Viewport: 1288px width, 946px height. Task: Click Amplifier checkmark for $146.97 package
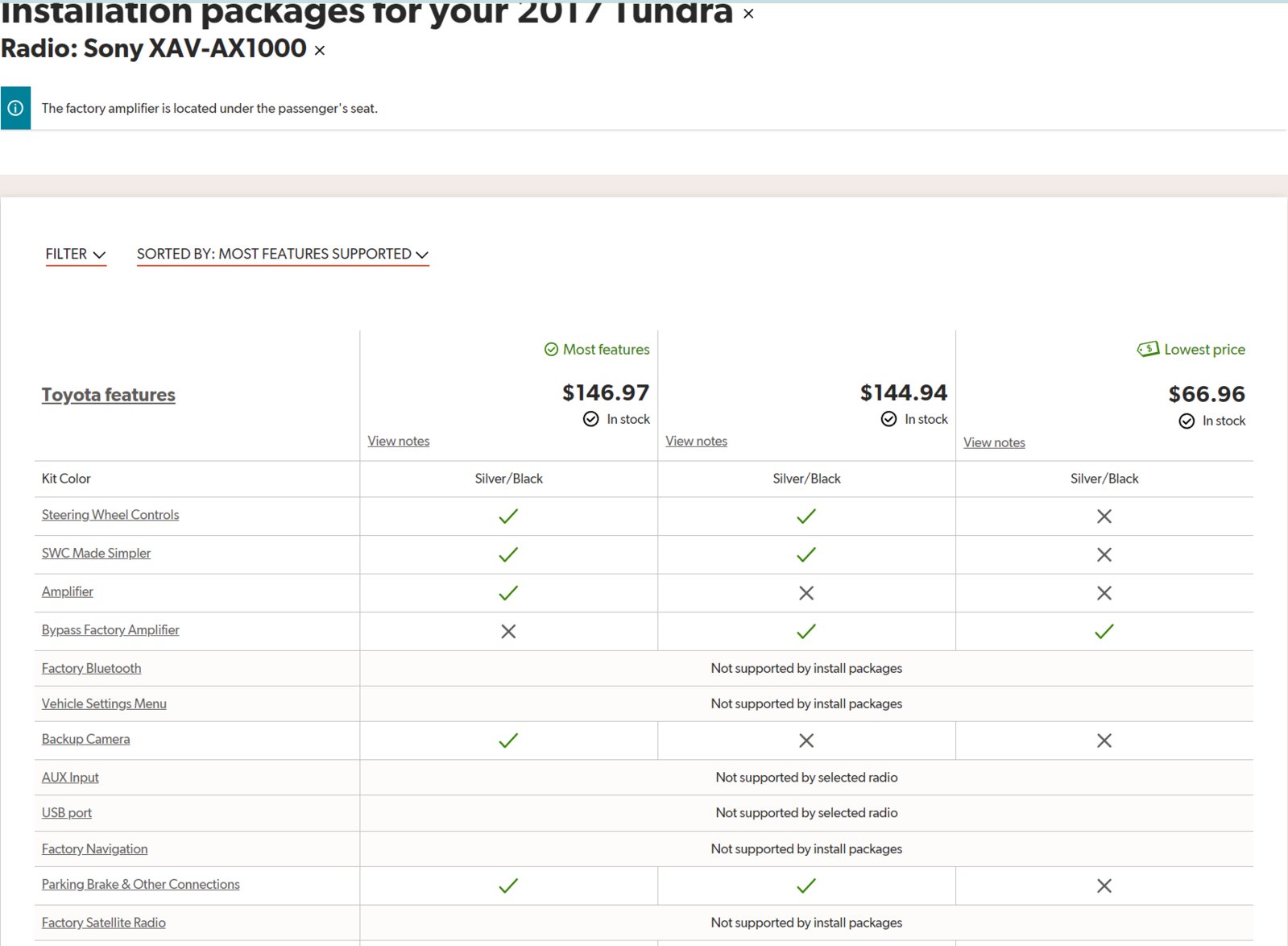(x=508, y=593)
